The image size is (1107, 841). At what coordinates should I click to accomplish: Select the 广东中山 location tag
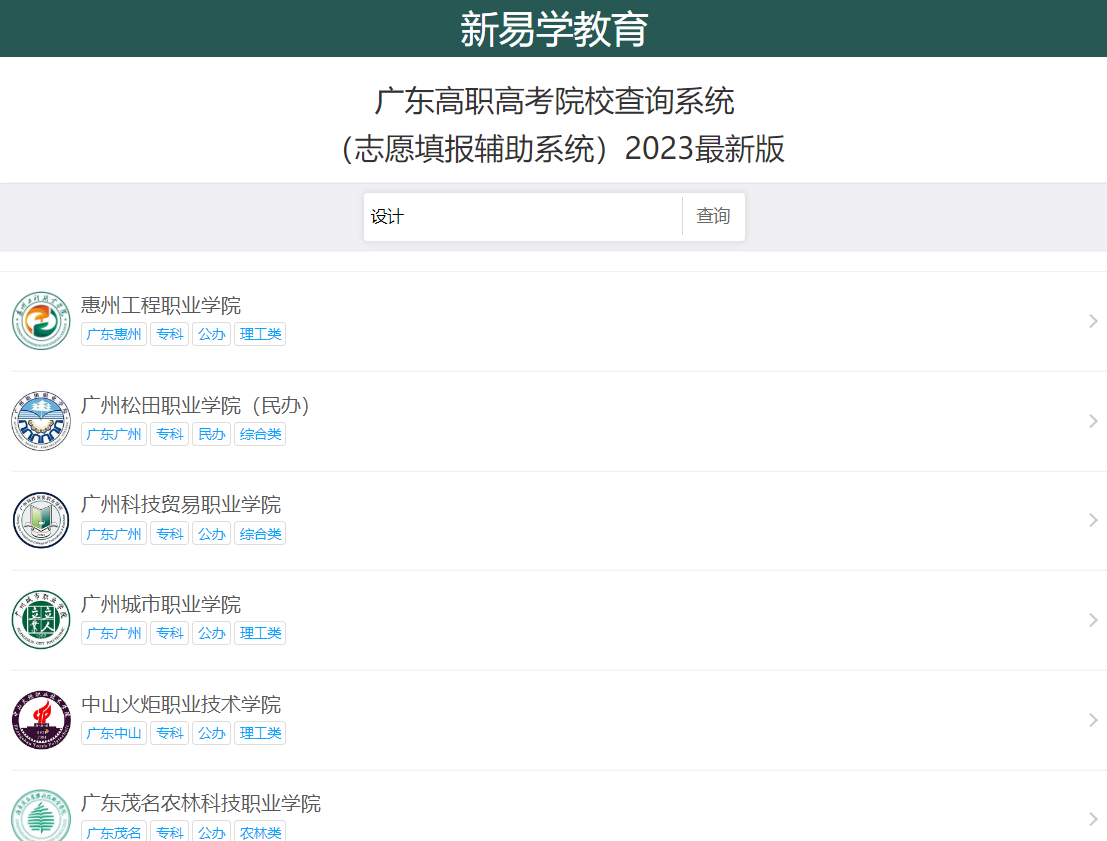point(113,733)
